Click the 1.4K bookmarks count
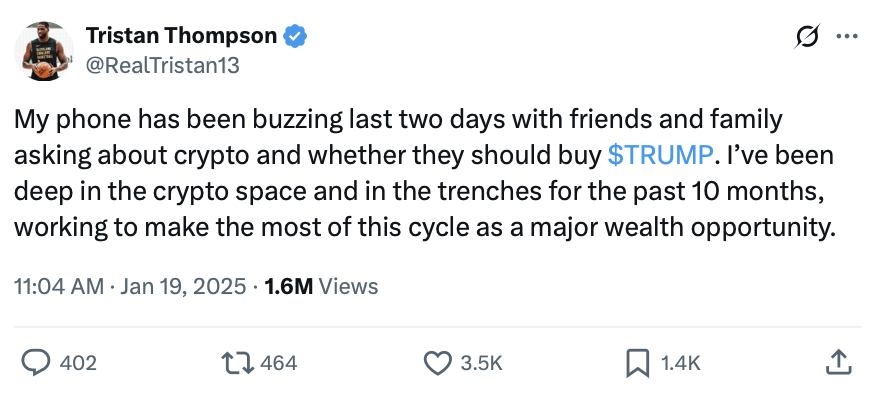Screen dimensions: 885x393 680,363
